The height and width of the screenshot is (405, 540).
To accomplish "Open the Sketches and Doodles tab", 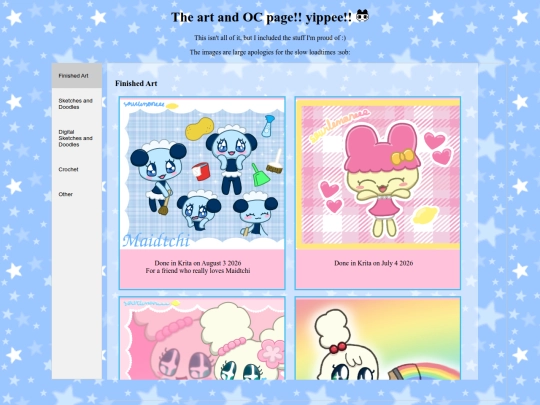I will [x=77, y=104].
